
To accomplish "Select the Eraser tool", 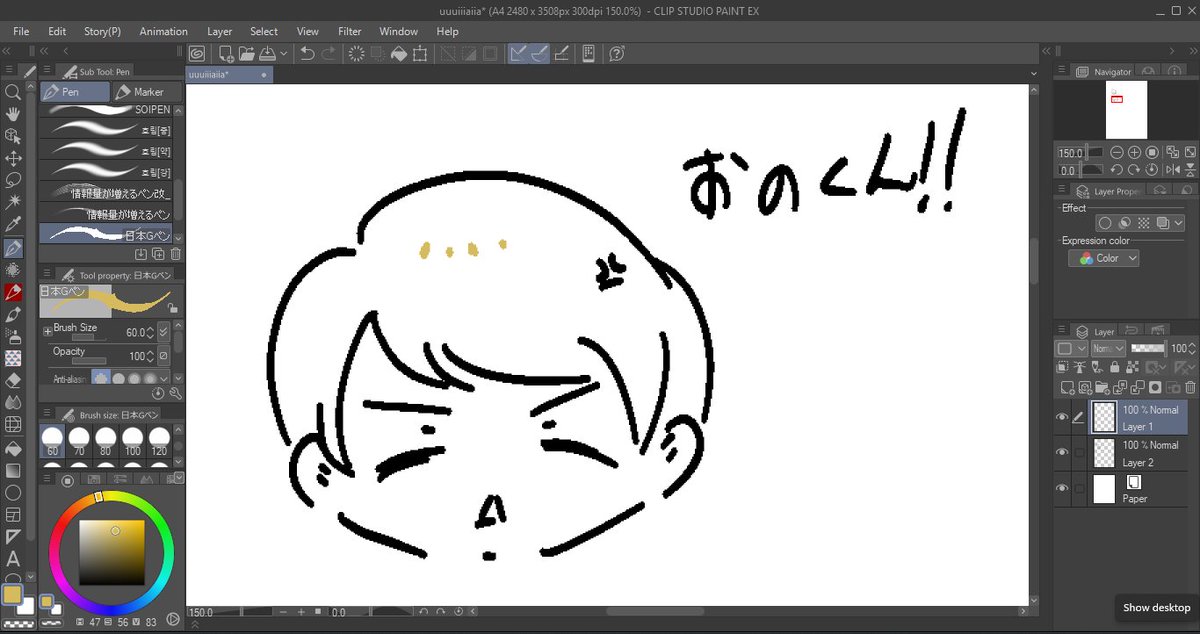I will tap(13, 381).
